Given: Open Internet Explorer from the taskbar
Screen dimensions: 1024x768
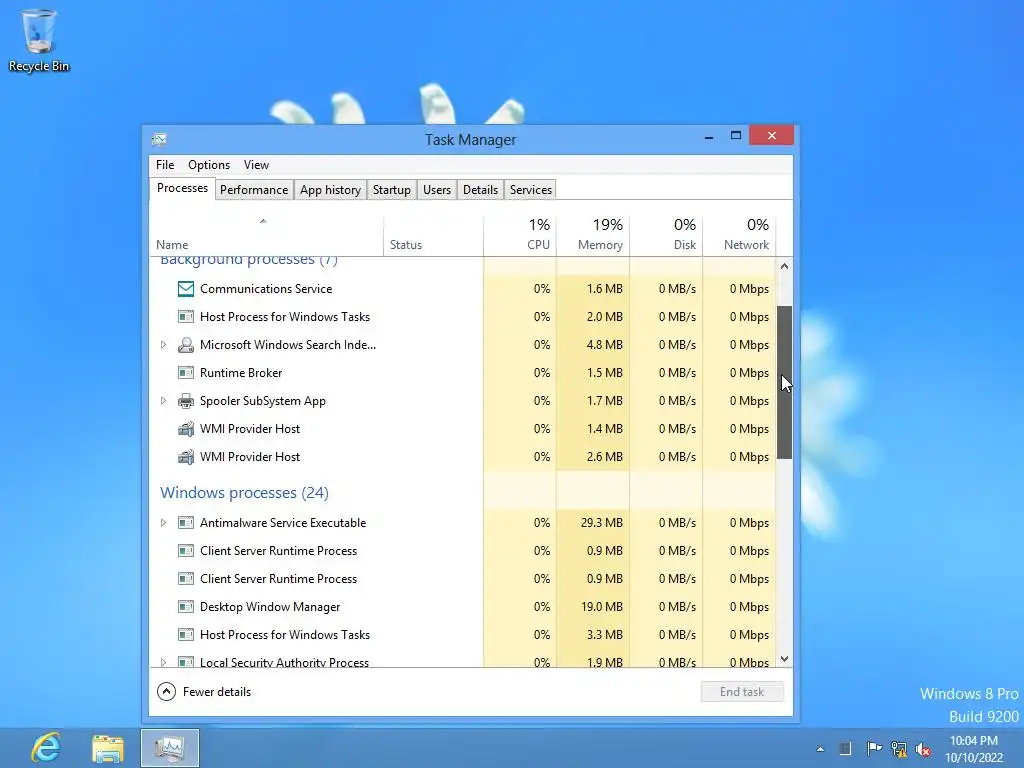Looking at the screenshot, I should coord(46,748).
